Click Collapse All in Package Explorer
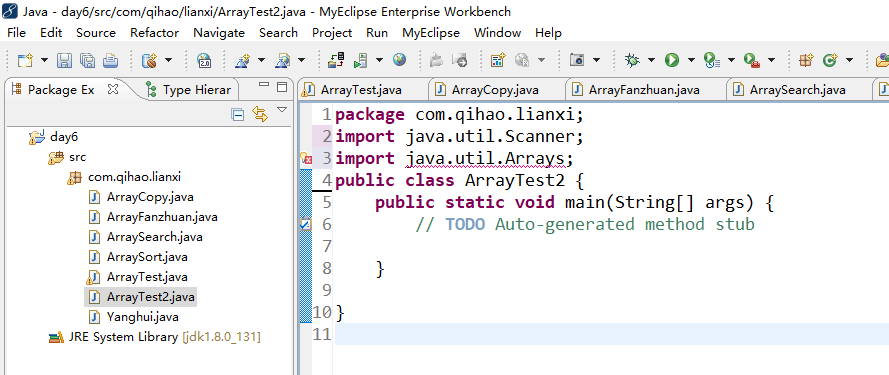The image size is (889, 375). [238, 115]
